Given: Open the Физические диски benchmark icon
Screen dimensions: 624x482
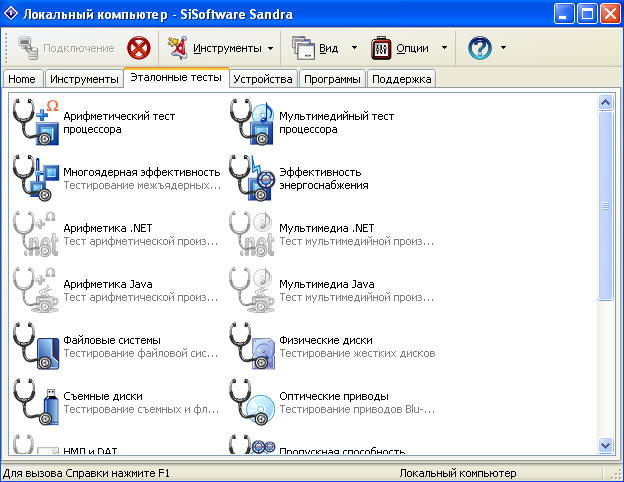Looking at the screenshot, I should tap(252, 346).
